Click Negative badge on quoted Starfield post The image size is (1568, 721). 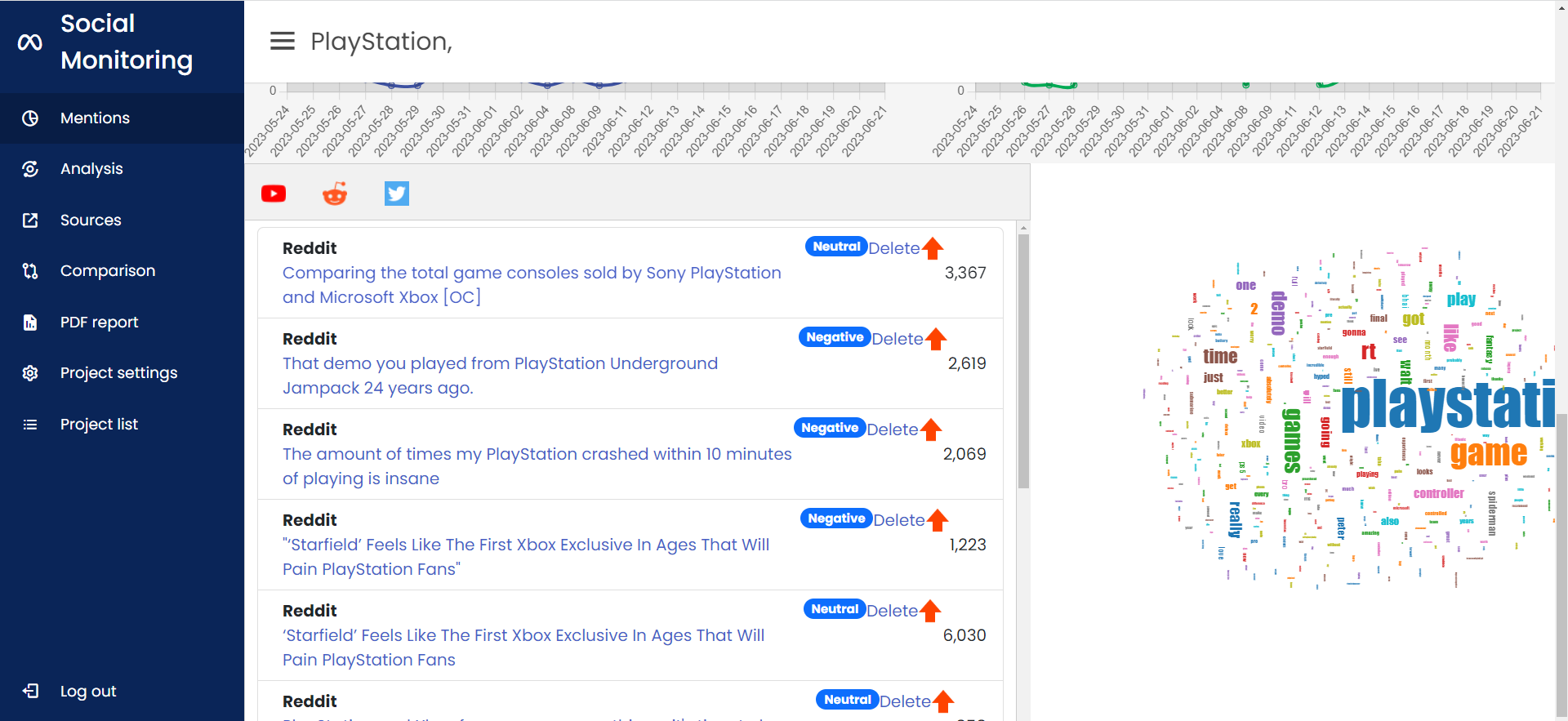pos(836,518)
